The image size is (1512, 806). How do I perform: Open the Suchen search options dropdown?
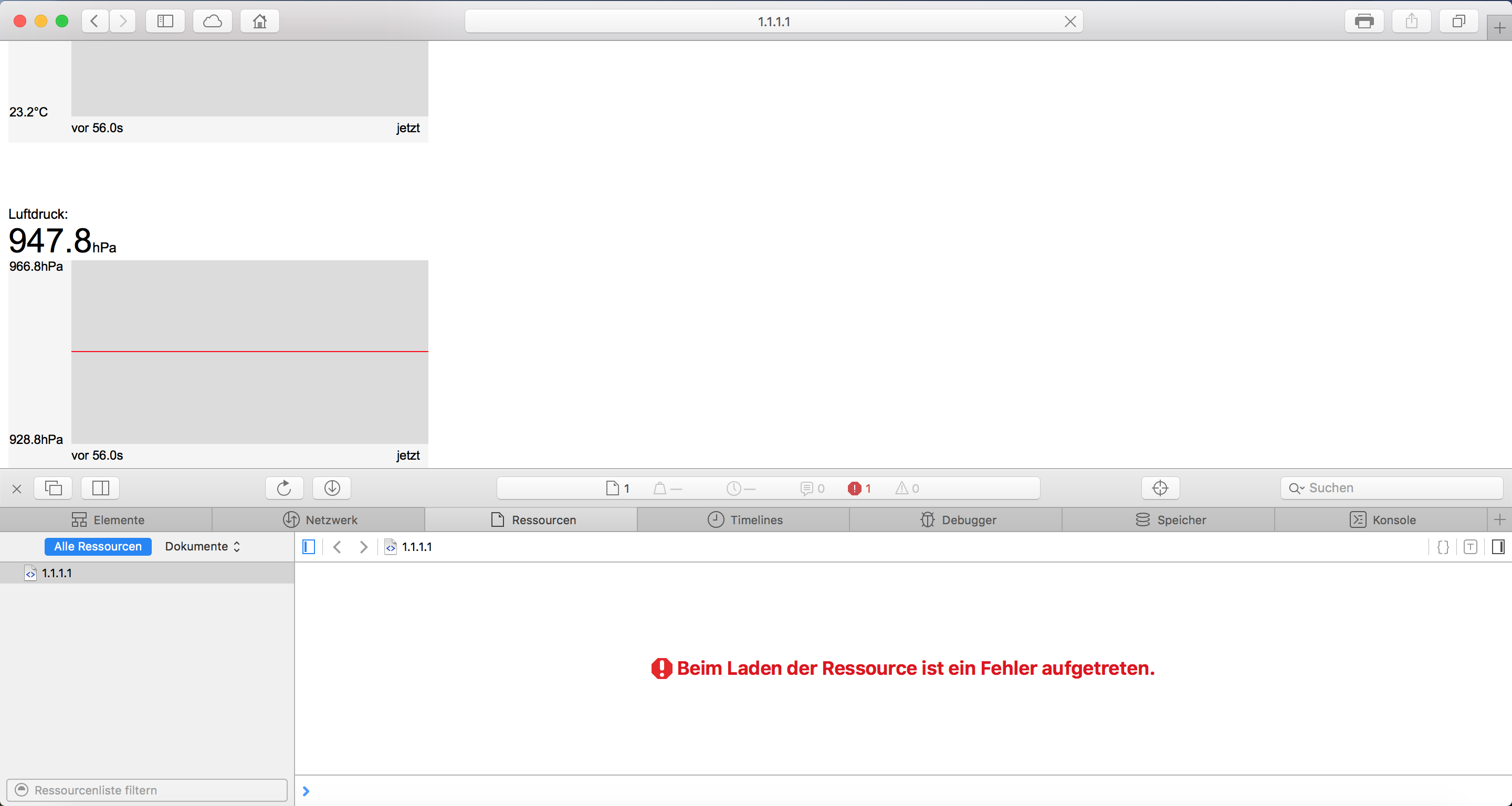(x=1295, y=488)
